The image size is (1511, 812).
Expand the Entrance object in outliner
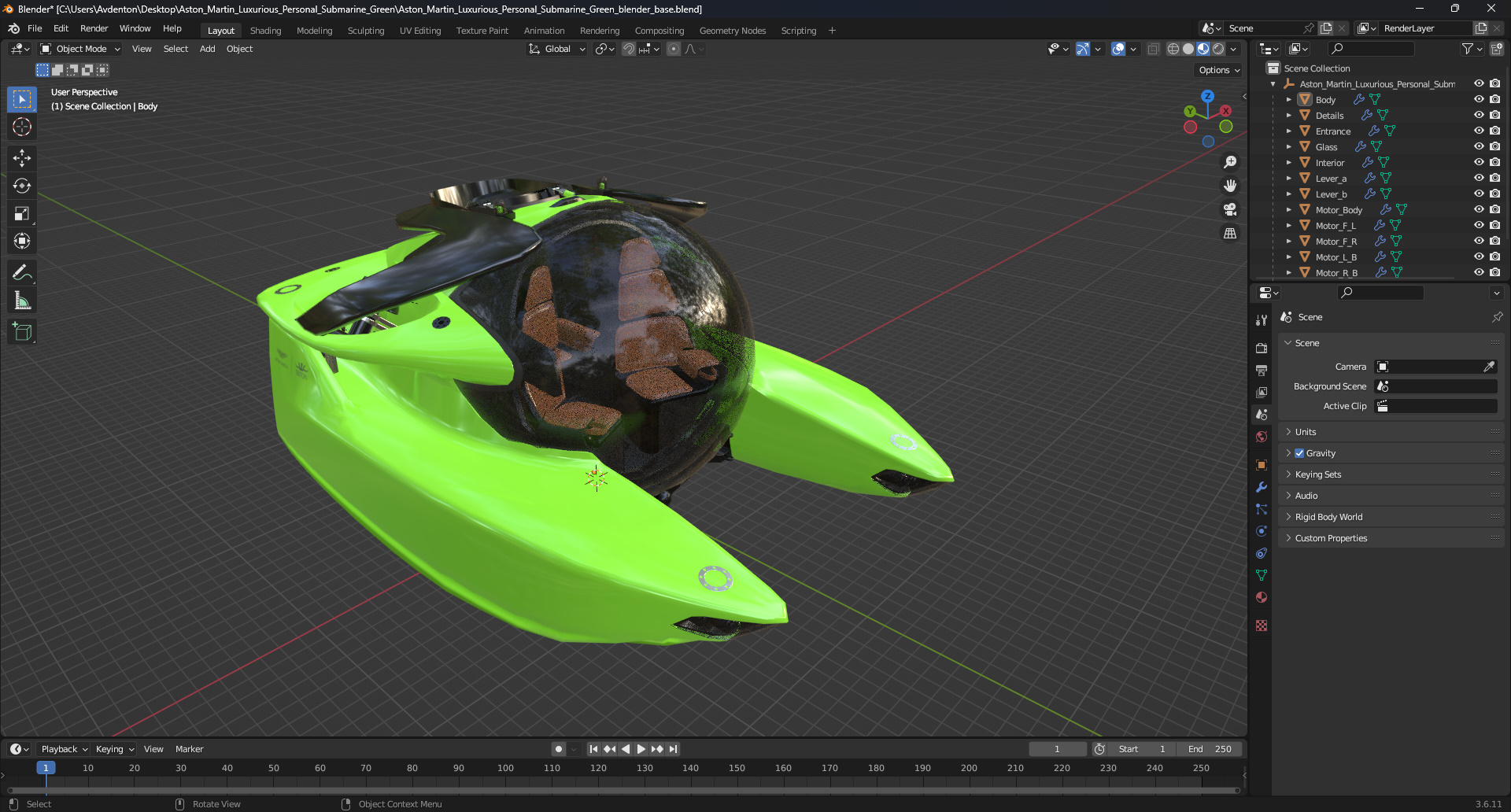(x=1288, y=131)
